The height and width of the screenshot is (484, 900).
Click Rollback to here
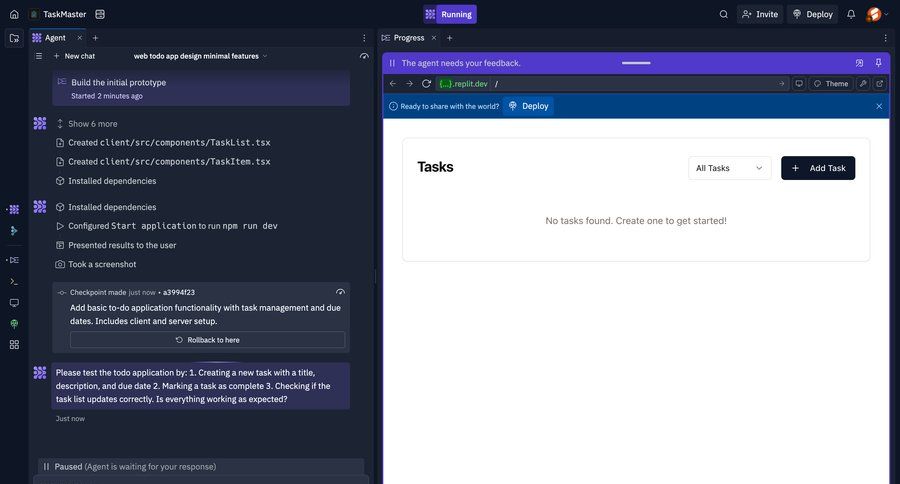[x=207, y=340]
